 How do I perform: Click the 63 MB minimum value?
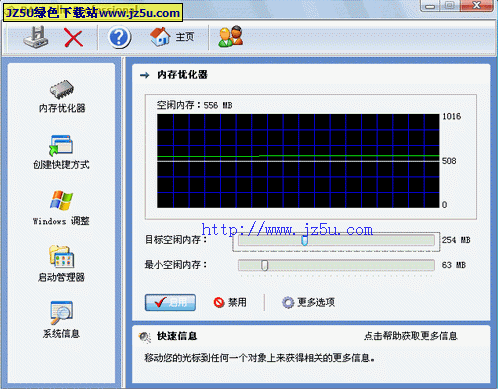pos(454,265)
